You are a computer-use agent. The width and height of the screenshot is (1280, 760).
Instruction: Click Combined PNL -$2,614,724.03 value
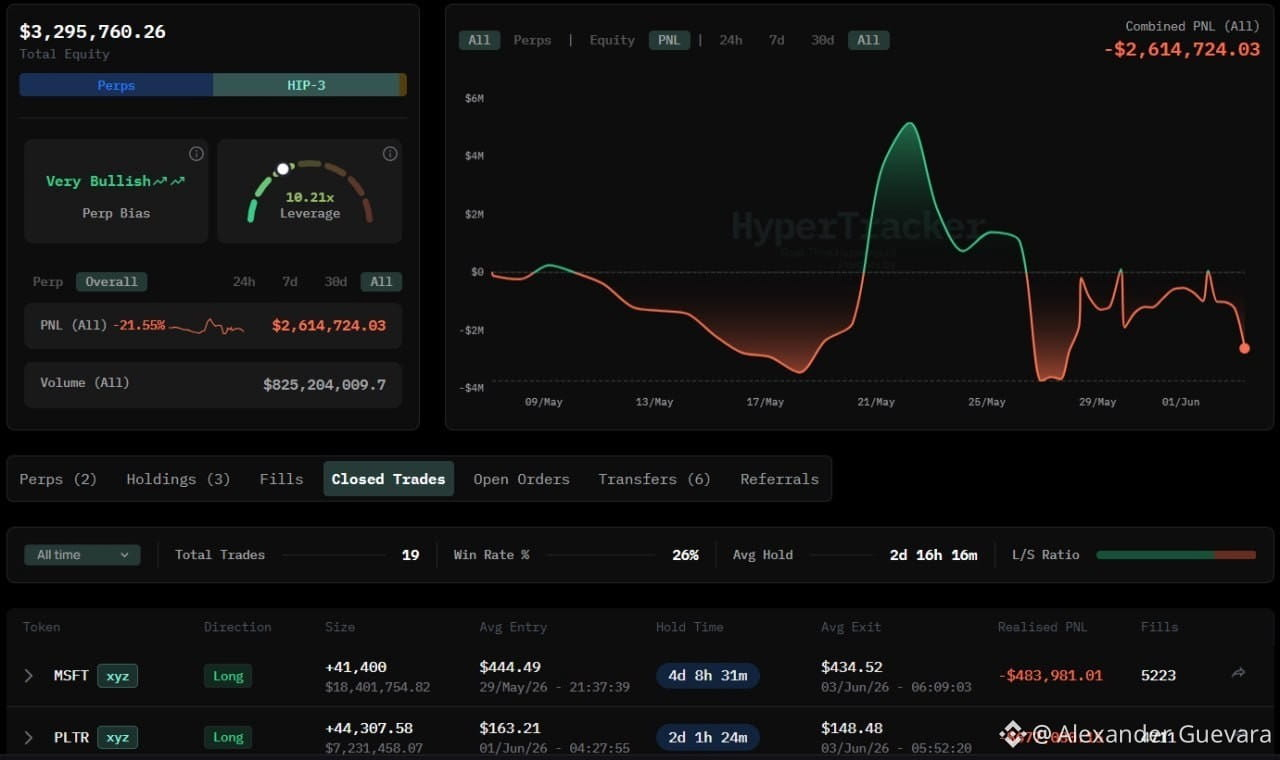pyautogui.click(x=1182, y=49)
